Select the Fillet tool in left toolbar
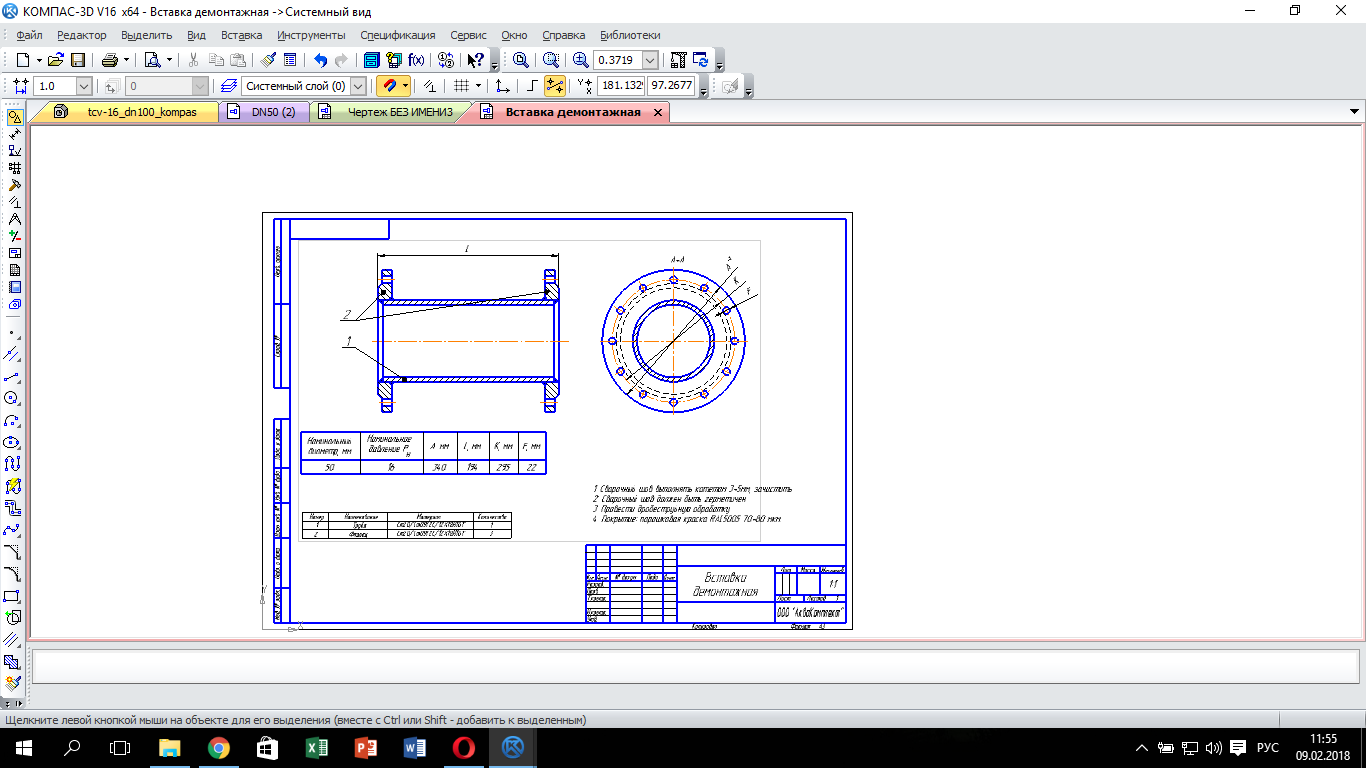This screenshot has width=1366, height=768. tap(12, 574)
